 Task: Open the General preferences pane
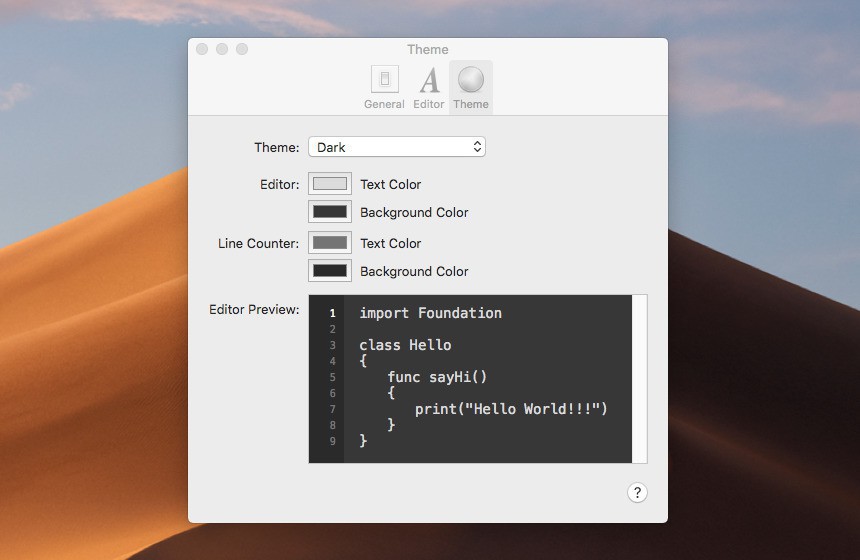click(384, 87)
